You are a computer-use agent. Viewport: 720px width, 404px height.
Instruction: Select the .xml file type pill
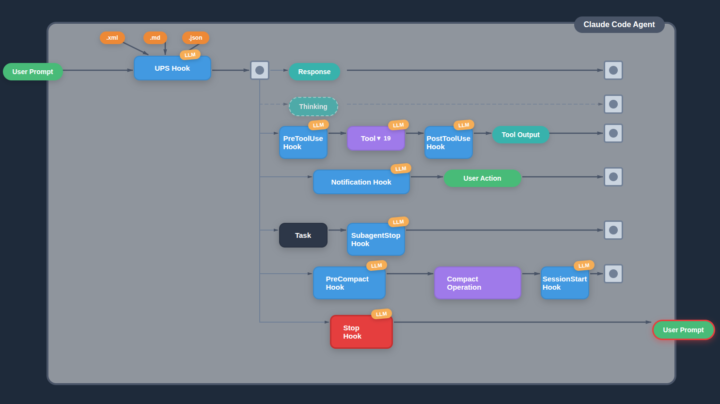click(112, 38)
